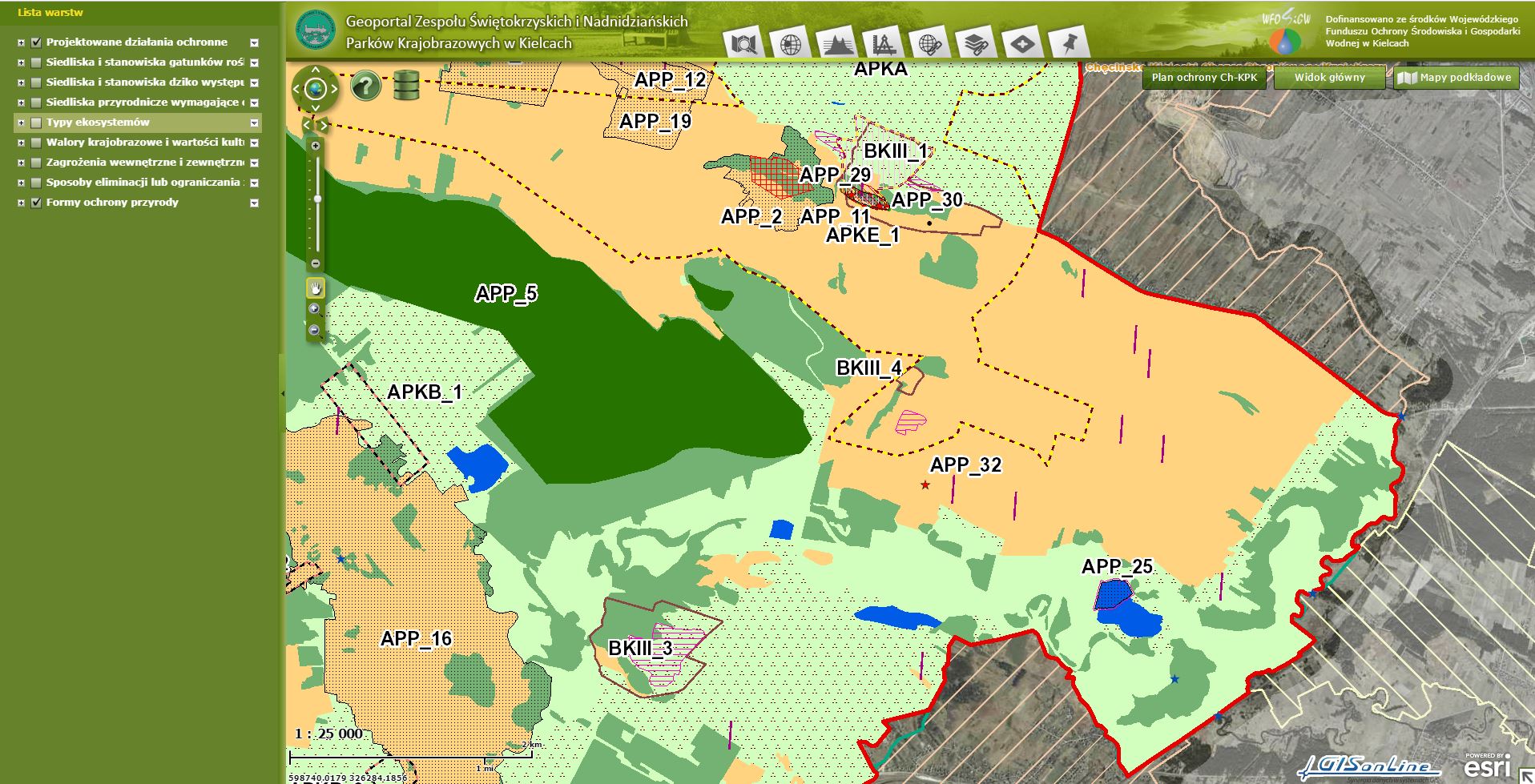Image resolution: width=1535 pixels, height=784 pixels.
Task: Click the green database cylinder icon
Action: [x=407, y=85]
